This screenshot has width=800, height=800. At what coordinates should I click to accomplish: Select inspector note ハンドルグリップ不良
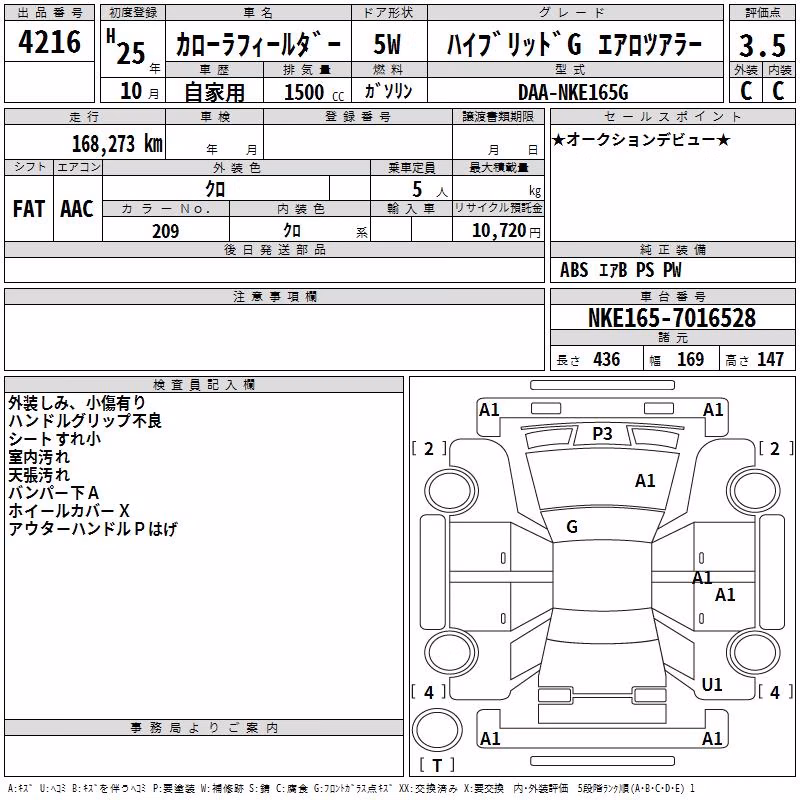(x=85, y=421)
